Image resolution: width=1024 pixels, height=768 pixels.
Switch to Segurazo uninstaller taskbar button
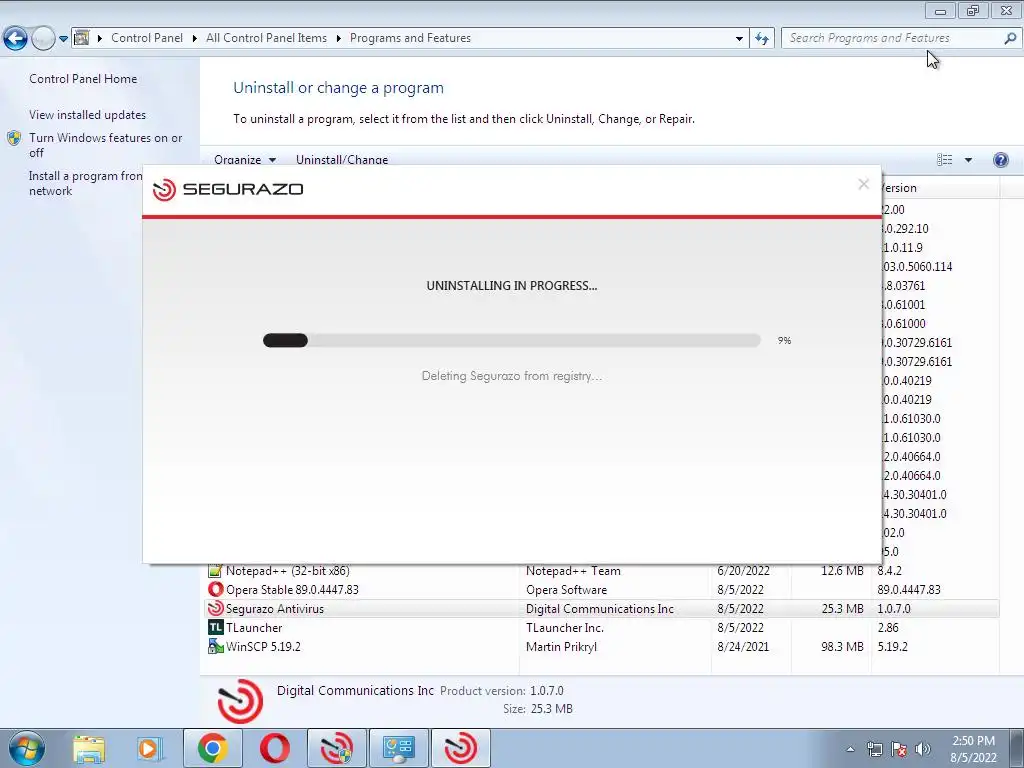tap(460, 748)
